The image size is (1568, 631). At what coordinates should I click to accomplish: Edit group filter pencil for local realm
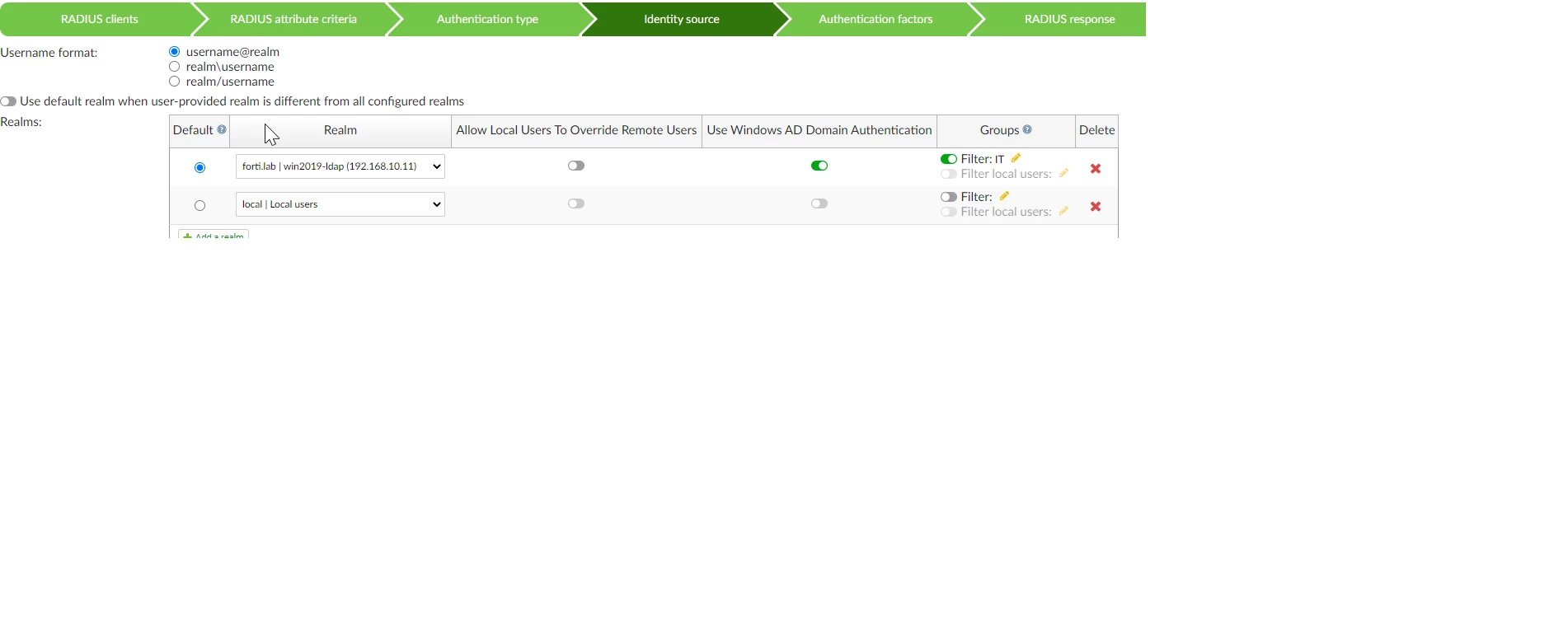coord(1004,196)
